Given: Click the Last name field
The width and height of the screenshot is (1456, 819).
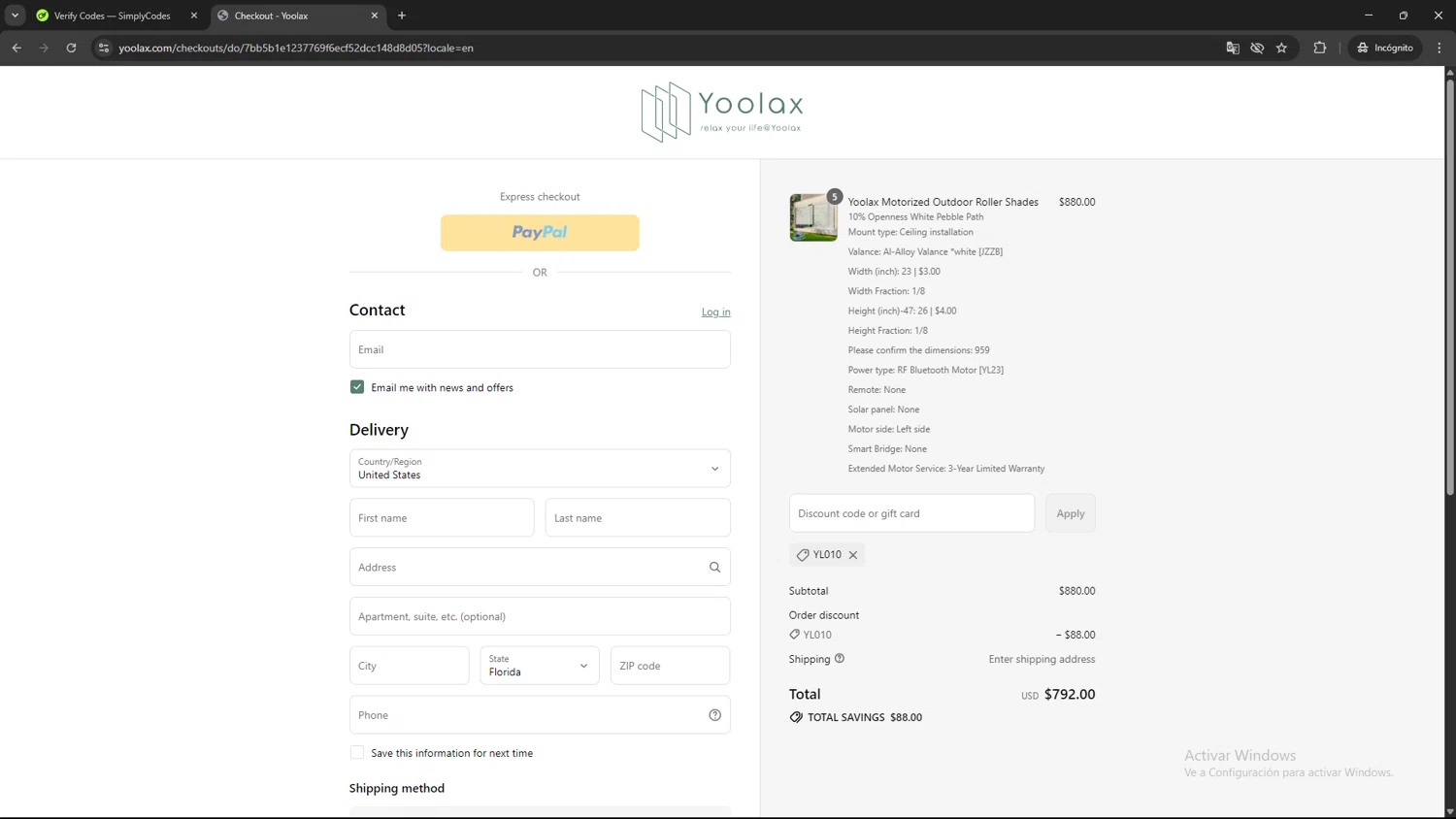Looking at the screenshot, I should (x=638, y=518).
